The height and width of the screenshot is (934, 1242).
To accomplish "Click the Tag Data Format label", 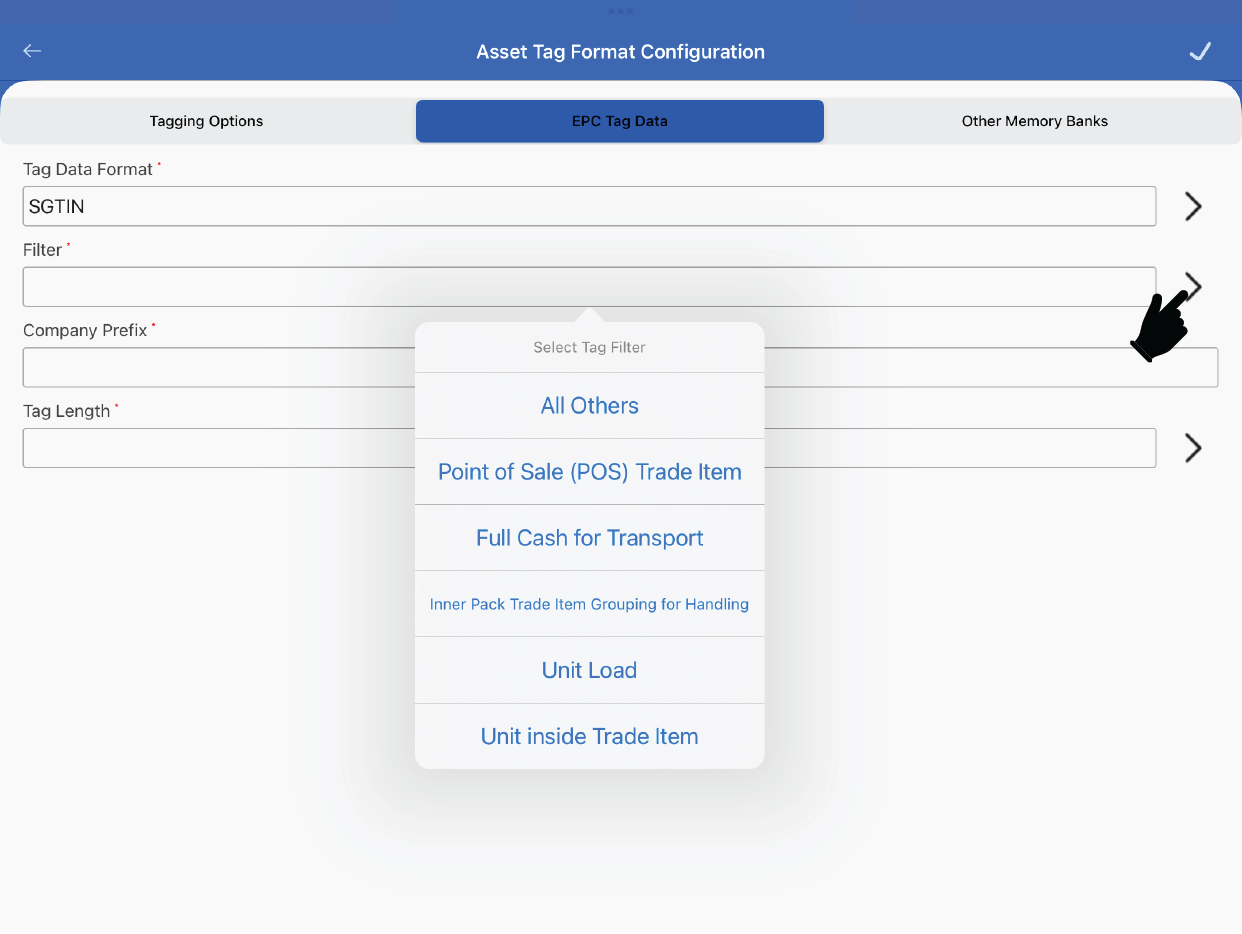I will coord(88,169).
